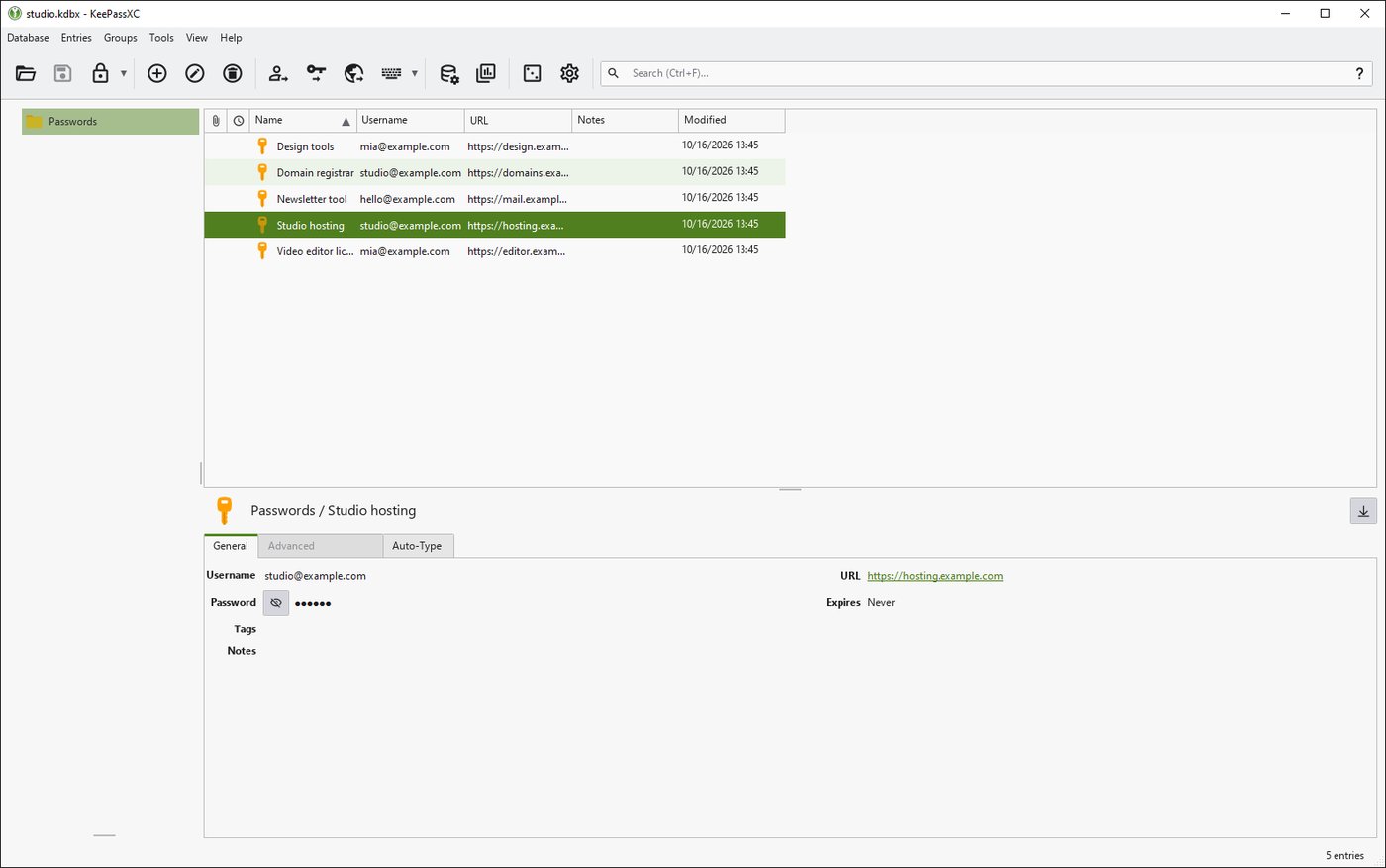Viewport: 1386px width, 868px height.
Task: Click the arrow button beside the entry title
Action: (1363, 511)
